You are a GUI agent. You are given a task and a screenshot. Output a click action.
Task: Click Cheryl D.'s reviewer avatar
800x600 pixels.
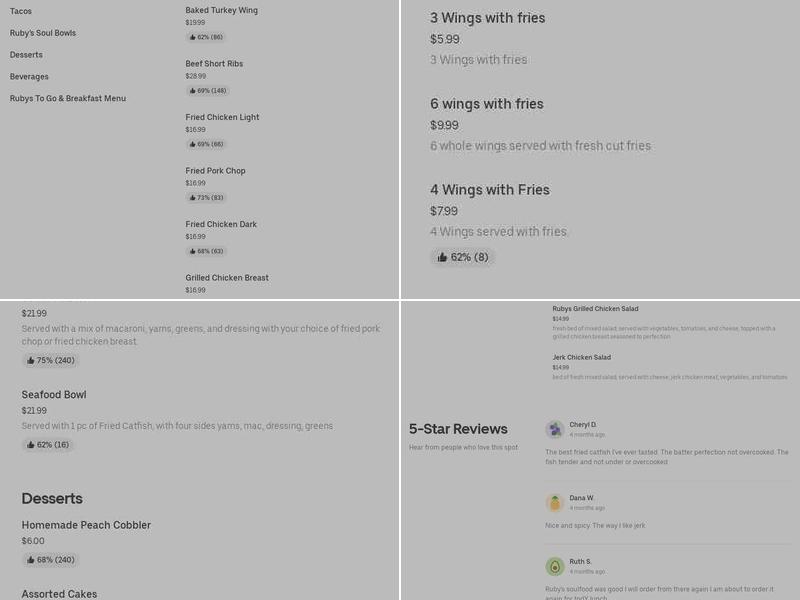click(555, 429)
